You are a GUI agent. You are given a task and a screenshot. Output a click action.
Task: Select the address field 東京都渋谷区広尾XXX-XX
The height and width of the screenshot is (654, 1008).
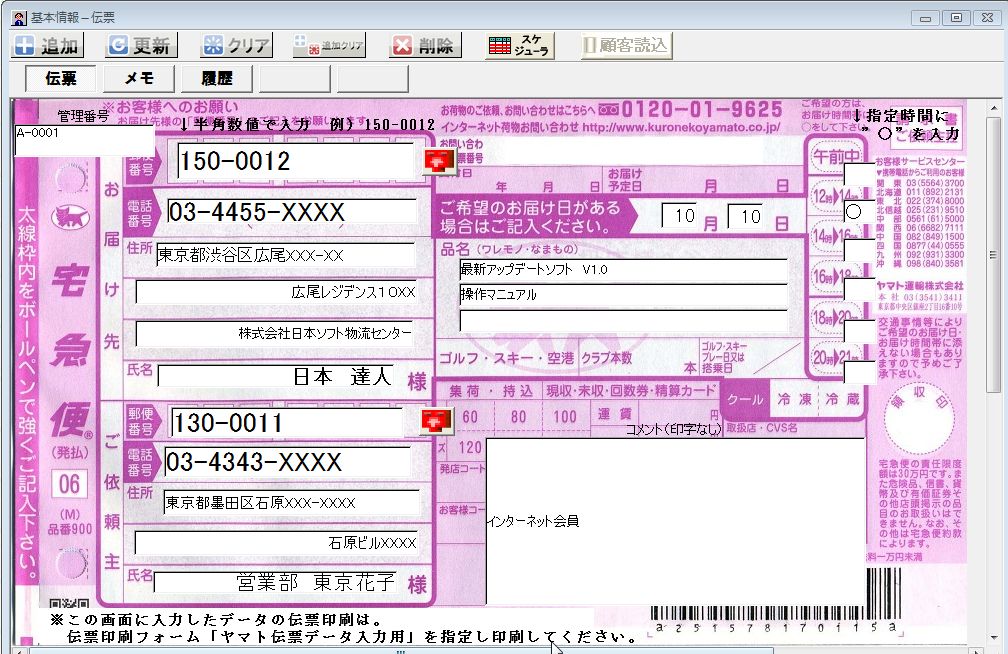click(285, 255)
